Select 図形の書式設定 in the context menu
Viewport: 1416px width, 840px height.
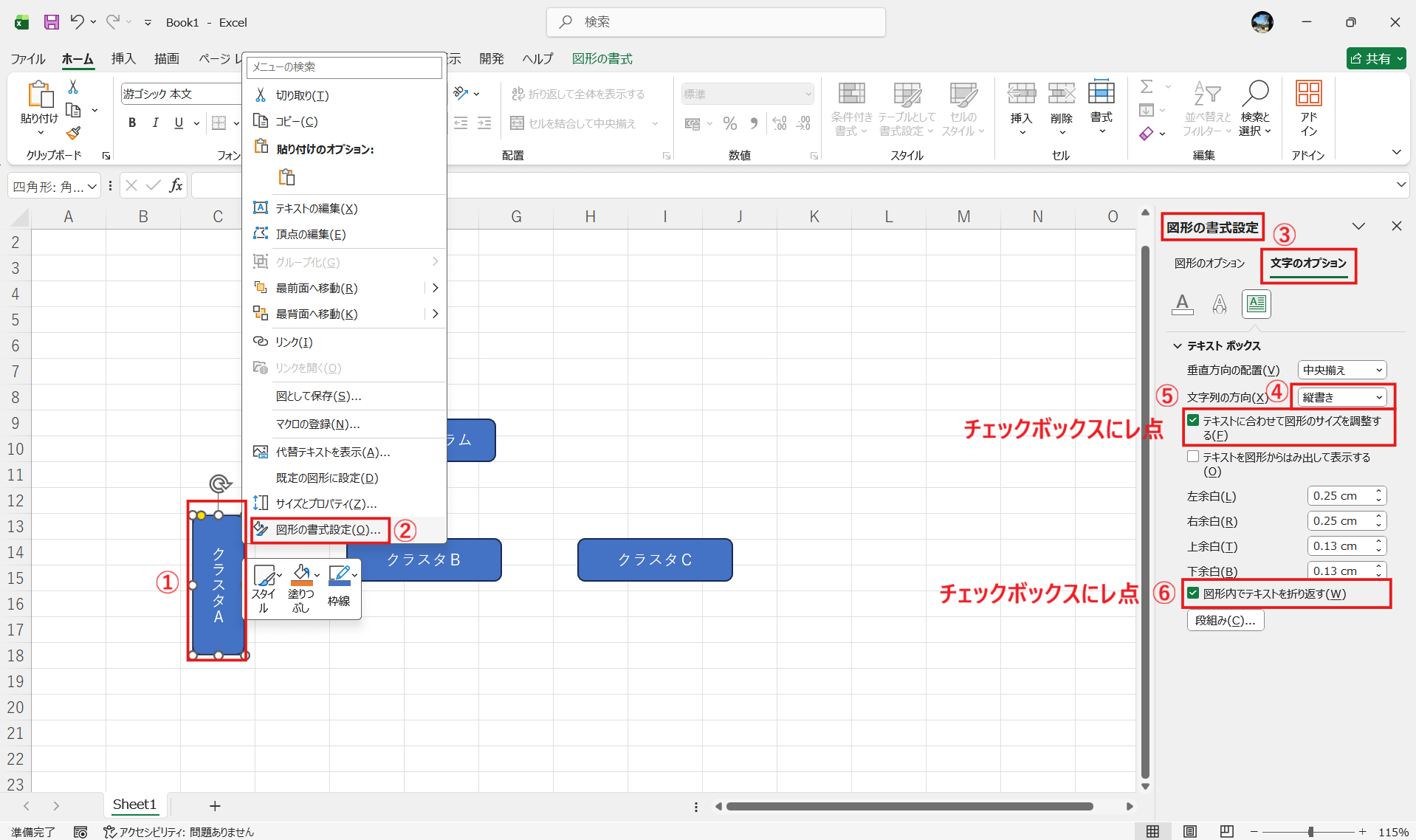tap(323, 529)
